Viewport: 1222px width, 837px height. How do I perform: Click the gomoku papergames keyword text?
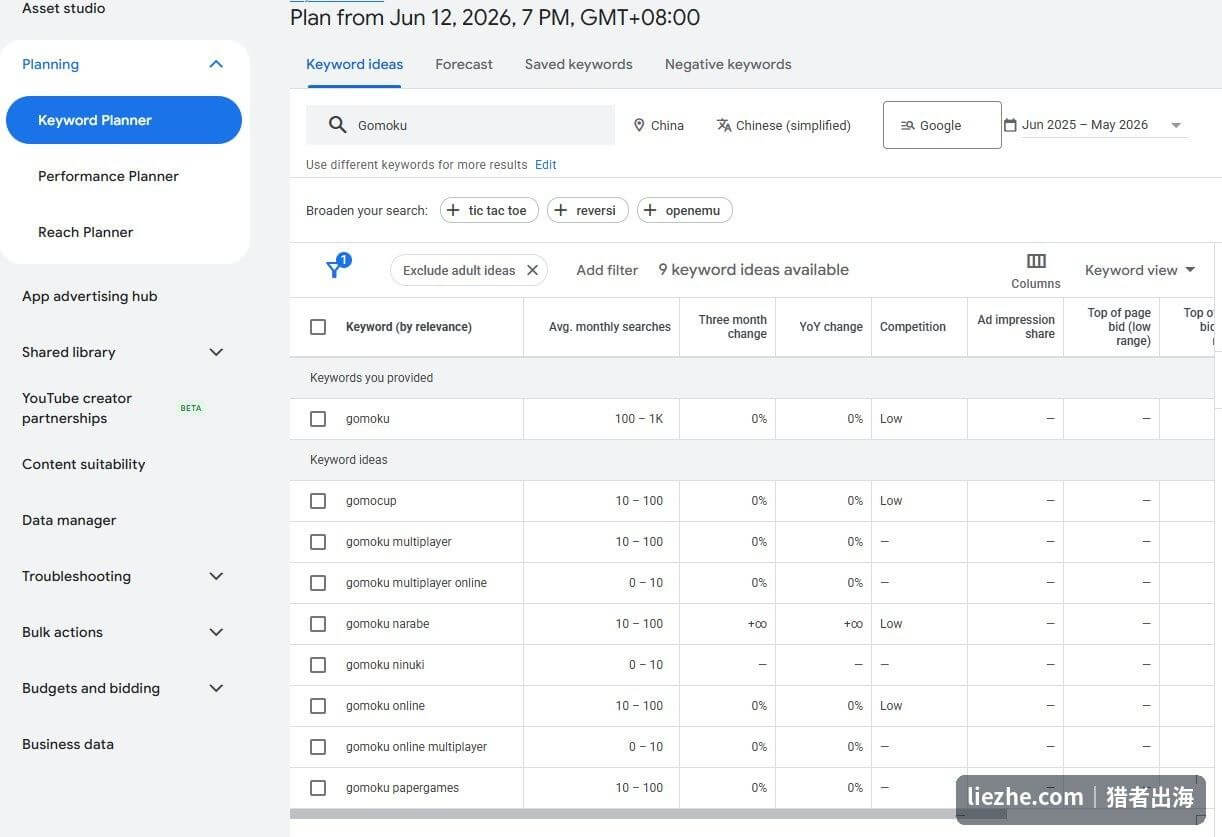[402, 788]
